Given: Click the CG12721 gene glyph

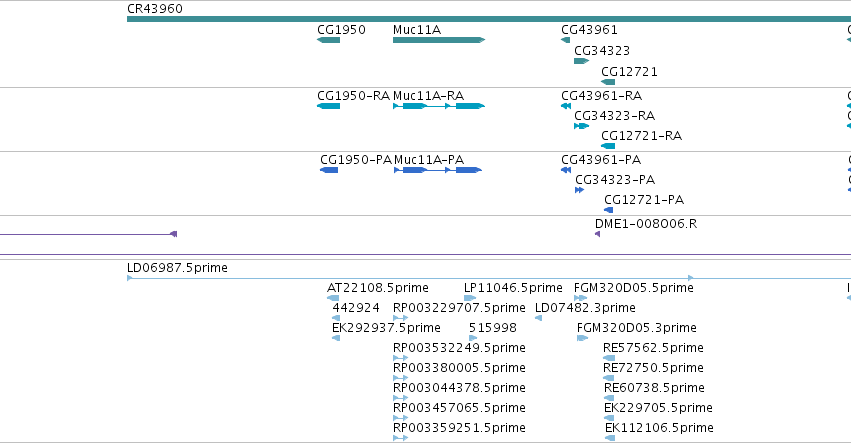Looking at the screenshot, I should 608,82.
